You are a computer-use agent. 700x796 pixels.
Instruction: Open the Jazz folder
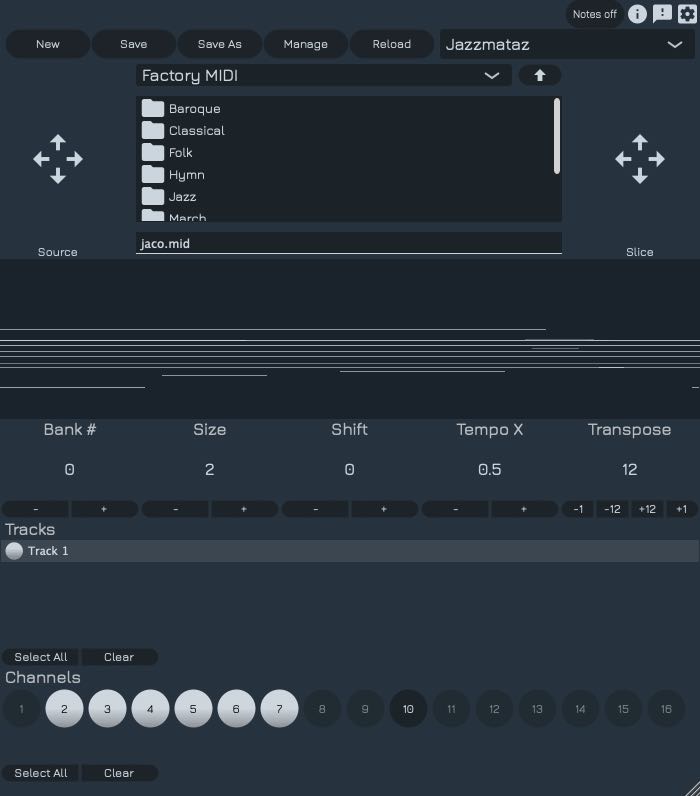point(182,197)
